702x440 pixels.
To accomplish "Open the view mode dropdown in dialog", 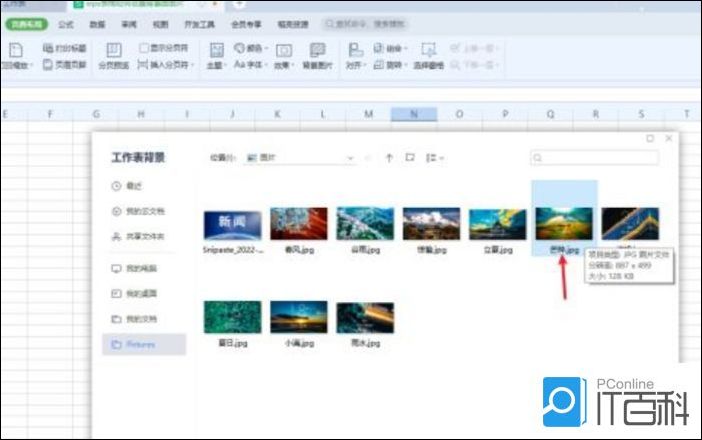I will tap(434, 158).
